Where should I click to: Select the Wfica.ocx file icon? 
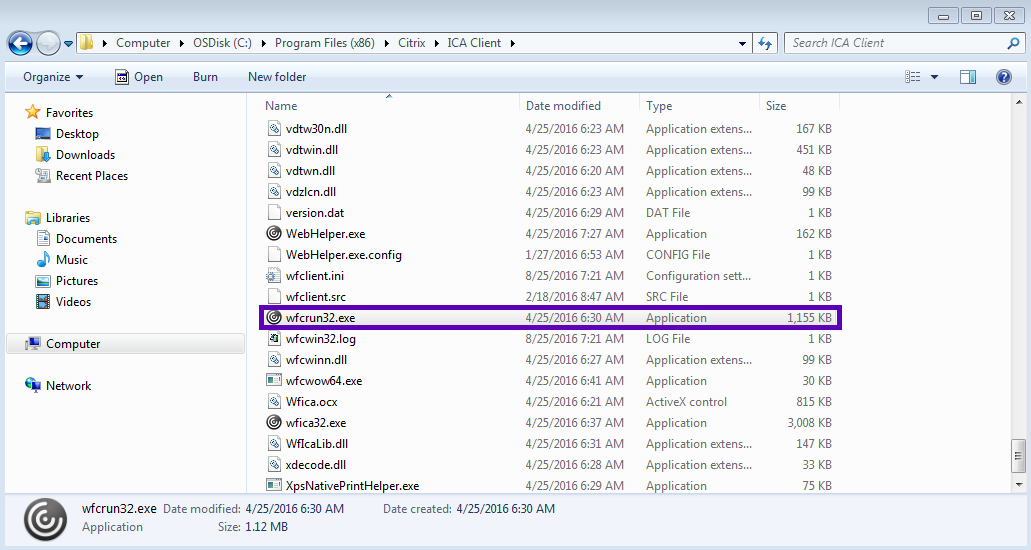pyautogui.click(x=274, y=402)
